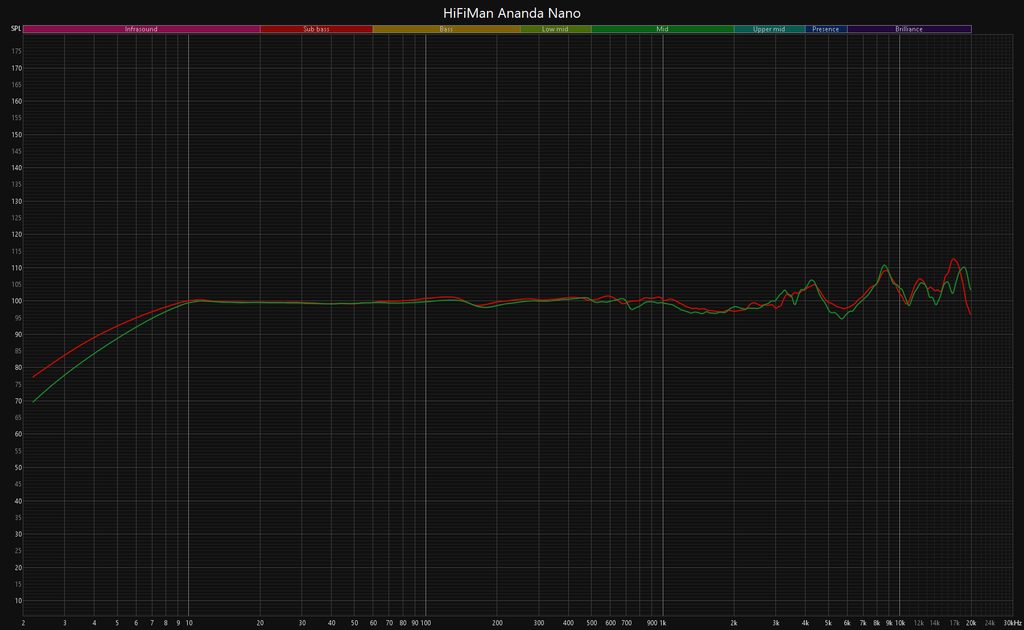
Task: Click the 10k frequency axis label
Action: click(899, 622)
